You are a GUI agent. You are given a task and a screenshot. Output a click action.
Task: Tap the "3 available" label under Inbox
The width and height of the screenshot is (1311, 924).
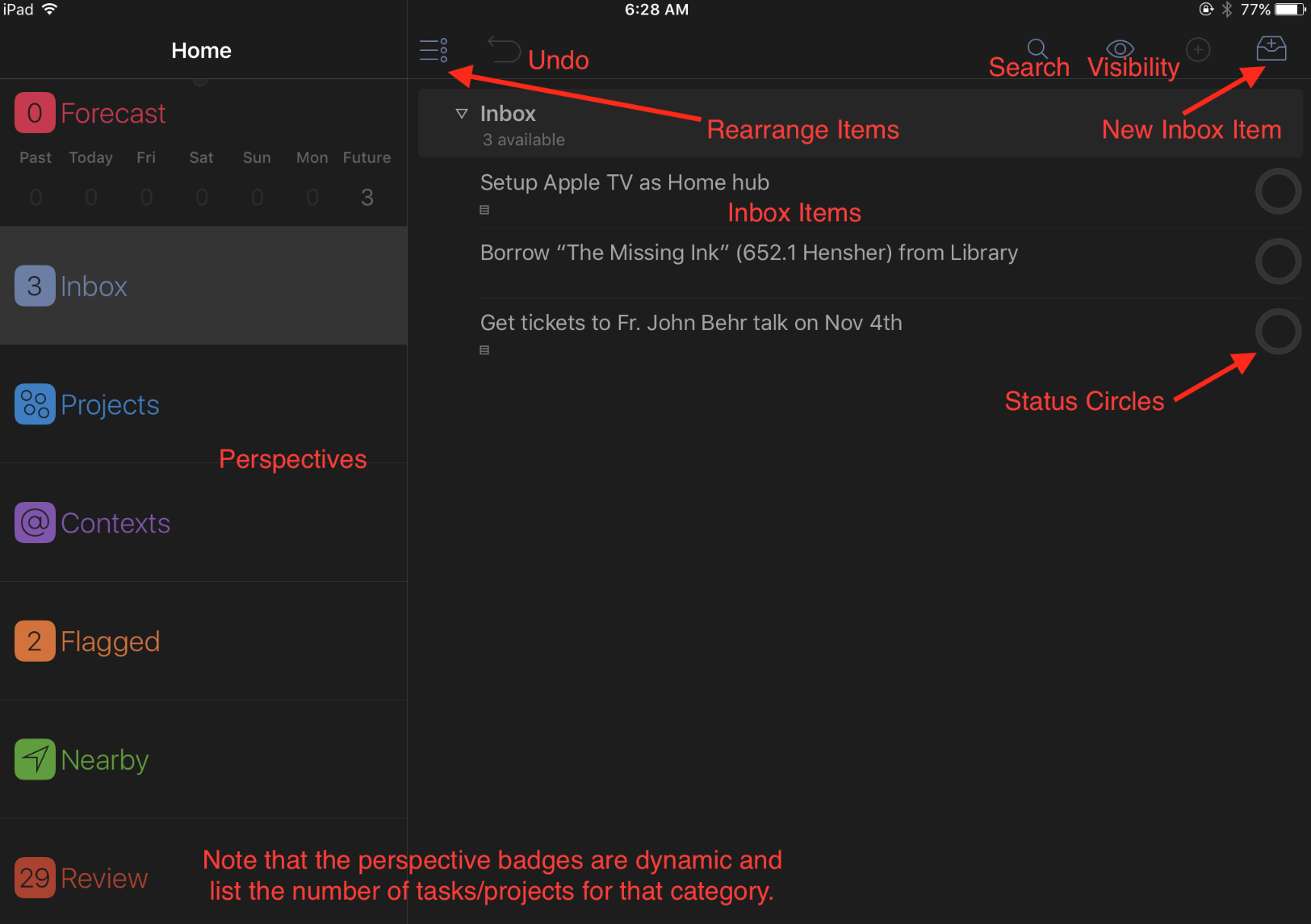[x=524, y=140]
